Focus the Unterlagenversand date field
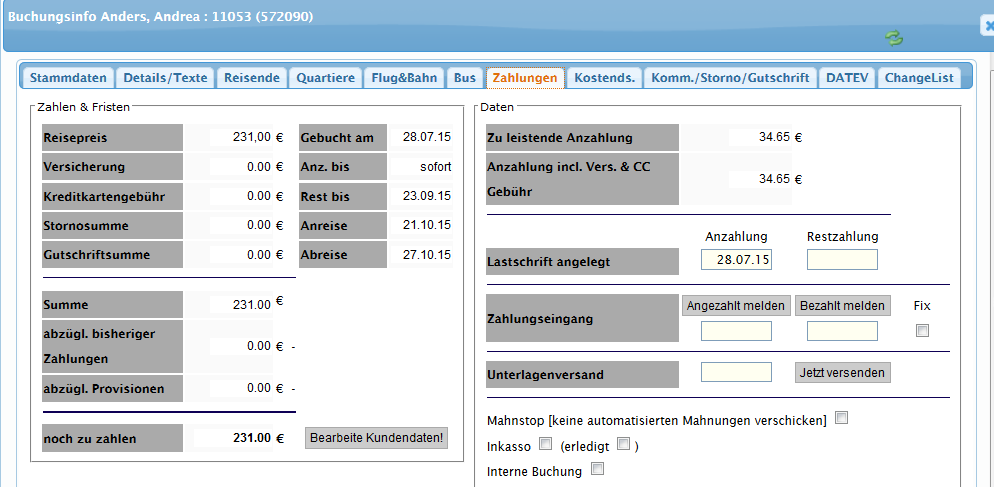Viewport: 994px width, 487px height. 736,372
